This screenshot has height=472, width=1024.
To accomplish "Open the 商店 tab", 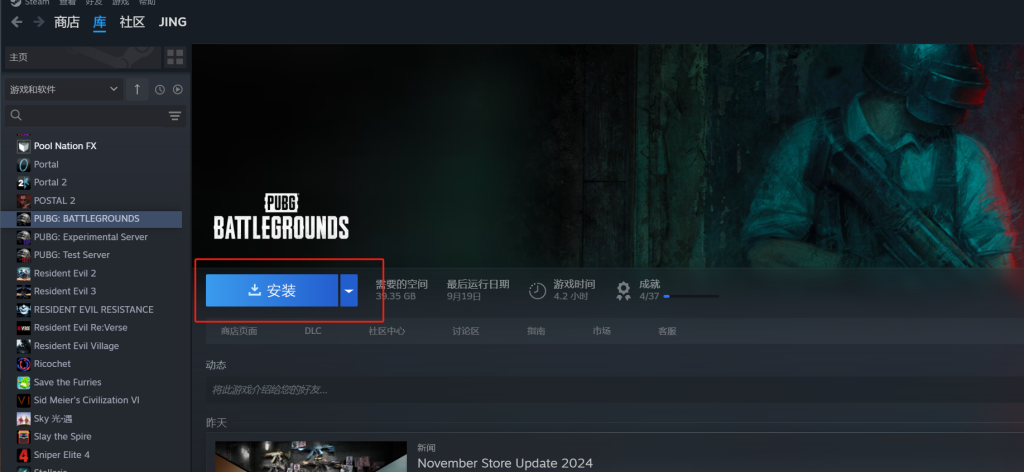I will pos(67,22).
